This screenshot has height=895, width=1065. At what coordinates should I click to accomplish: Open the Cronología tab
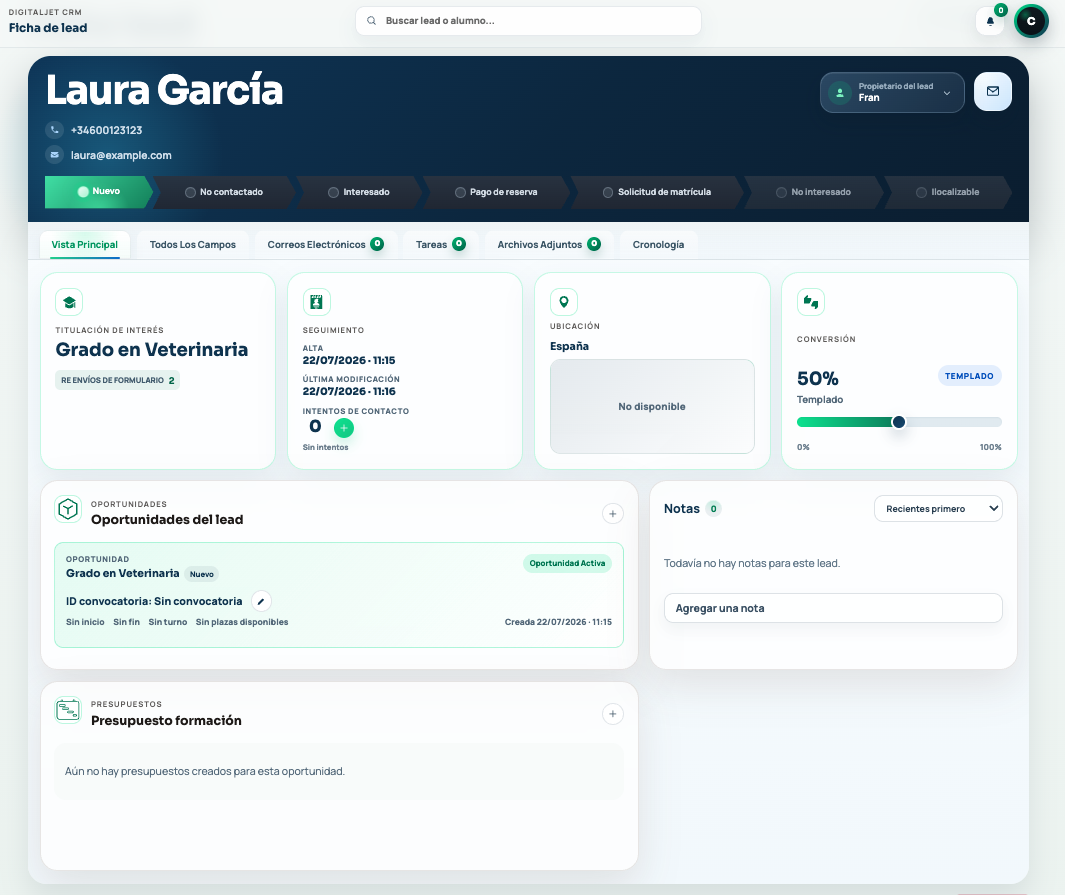coord(658,244)
